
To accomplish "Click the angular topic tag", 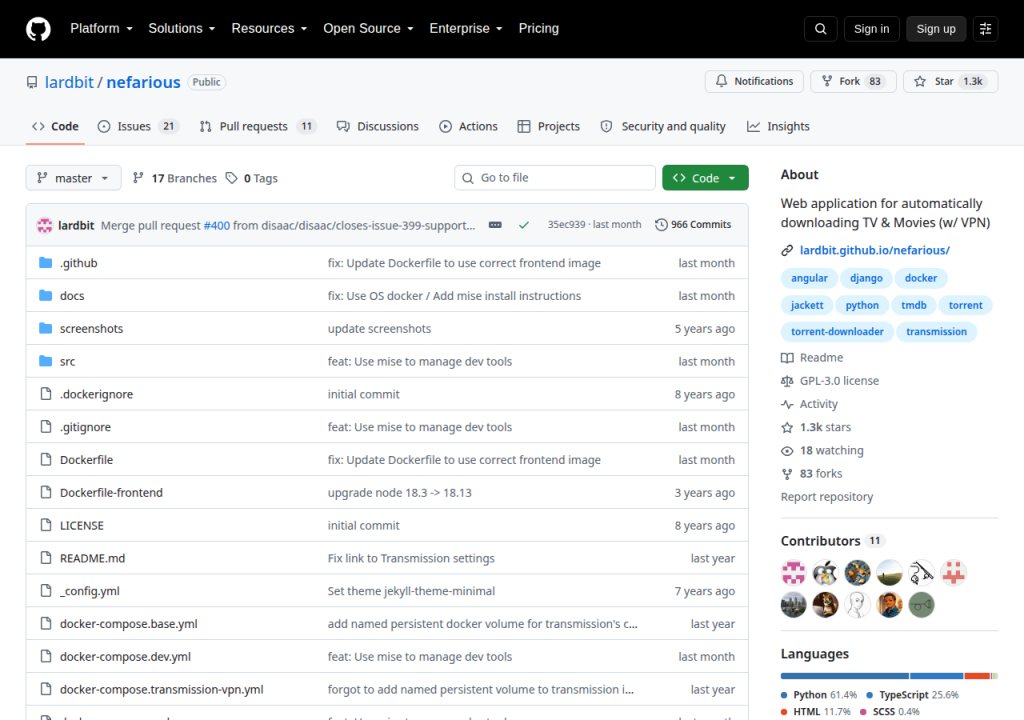I will coord(809,278).
